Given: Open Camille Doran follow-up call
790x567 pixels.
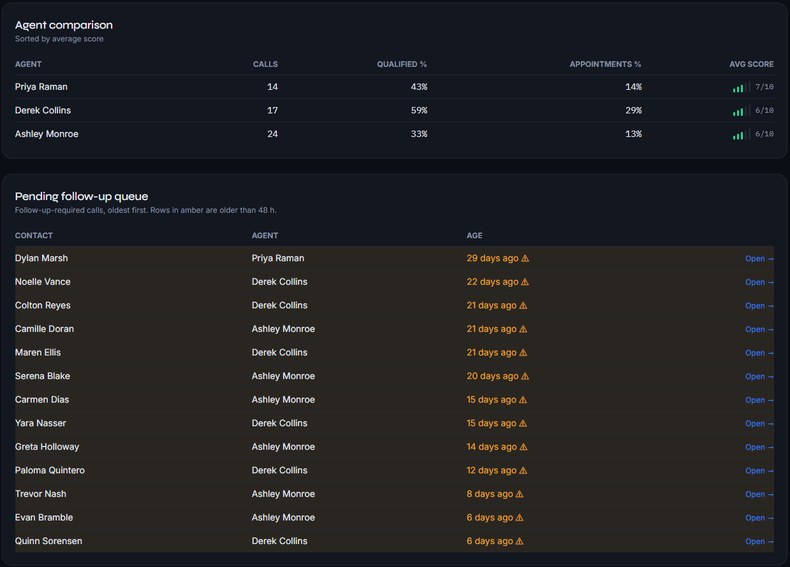Looking at the screenshot, I should click(x=759, y=329).
